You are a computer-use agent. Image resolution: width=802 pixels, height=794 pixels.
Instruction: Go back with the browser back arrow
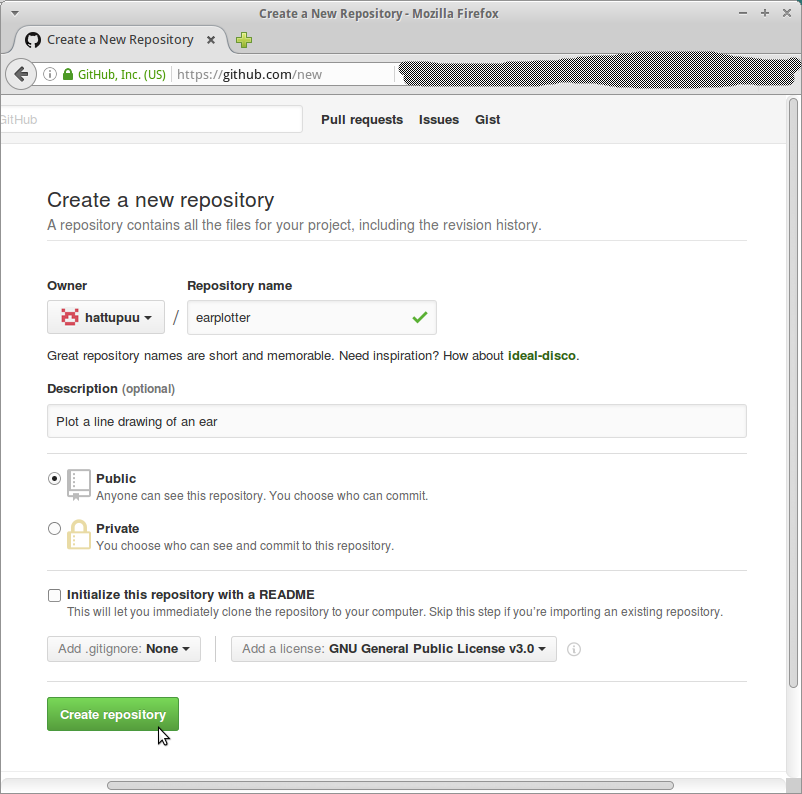[x=21, y=75]
